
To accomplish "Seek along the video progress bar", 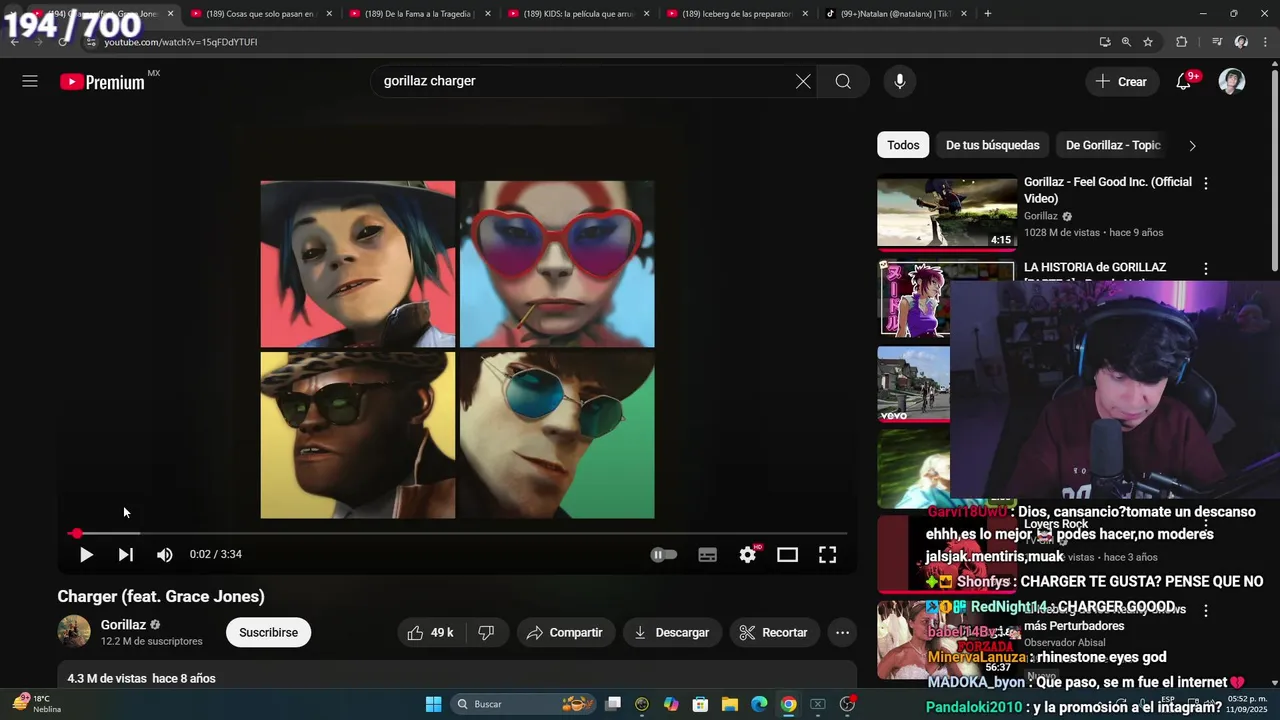I will [x=457, y=534].
